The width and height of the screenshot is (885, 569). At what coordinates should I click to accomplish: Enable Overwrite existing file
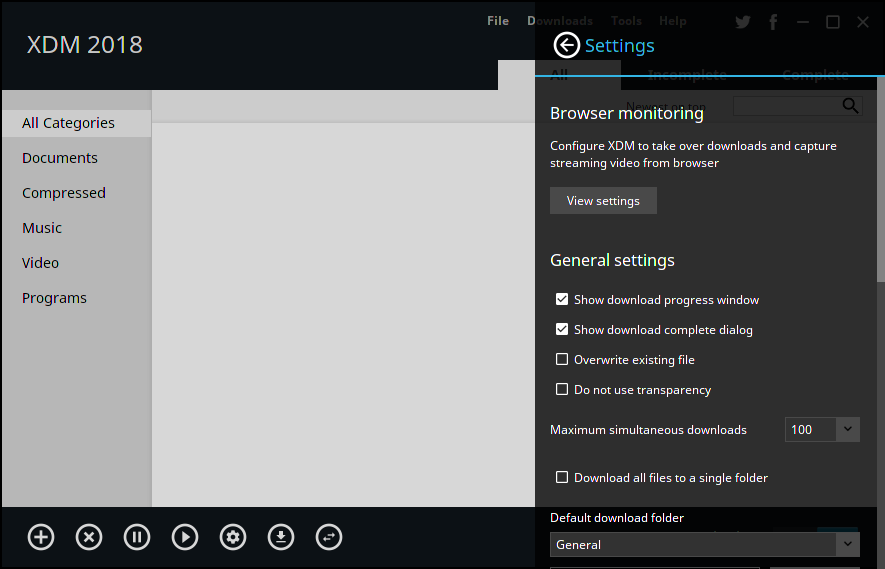(562, 359)
